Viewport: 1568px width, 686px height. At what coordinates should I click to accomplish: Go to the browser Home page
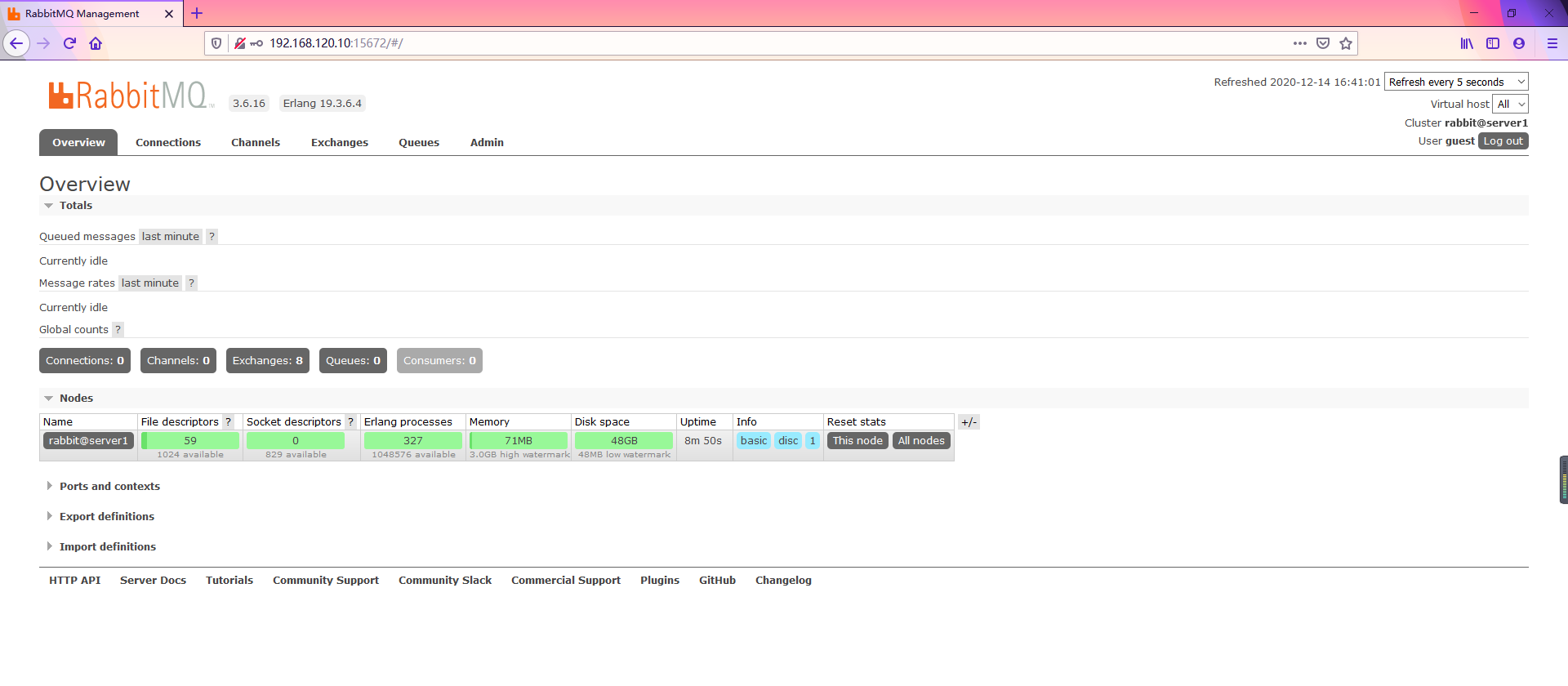(x=96, y=43)
